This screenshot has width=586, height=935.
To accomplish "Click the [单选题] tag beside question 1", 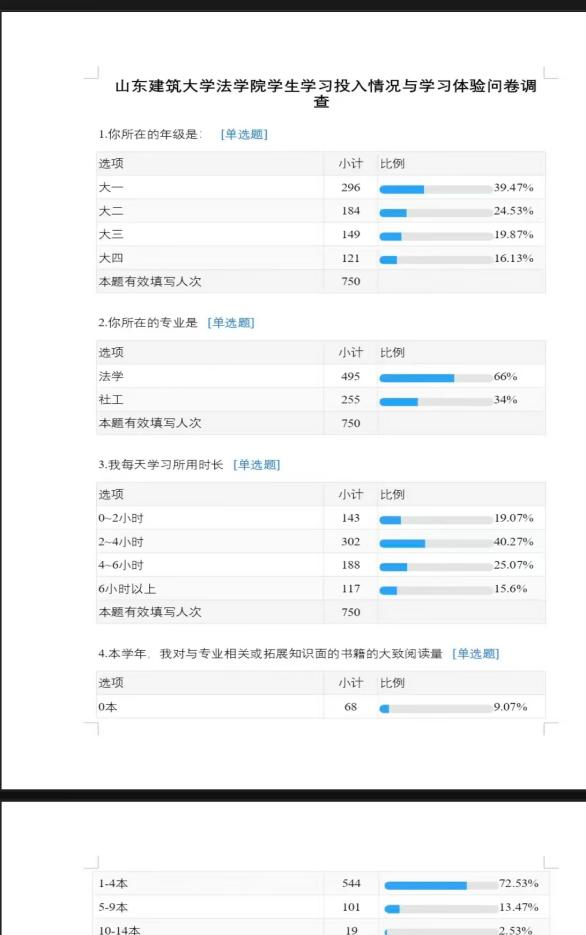I will 244,134.
